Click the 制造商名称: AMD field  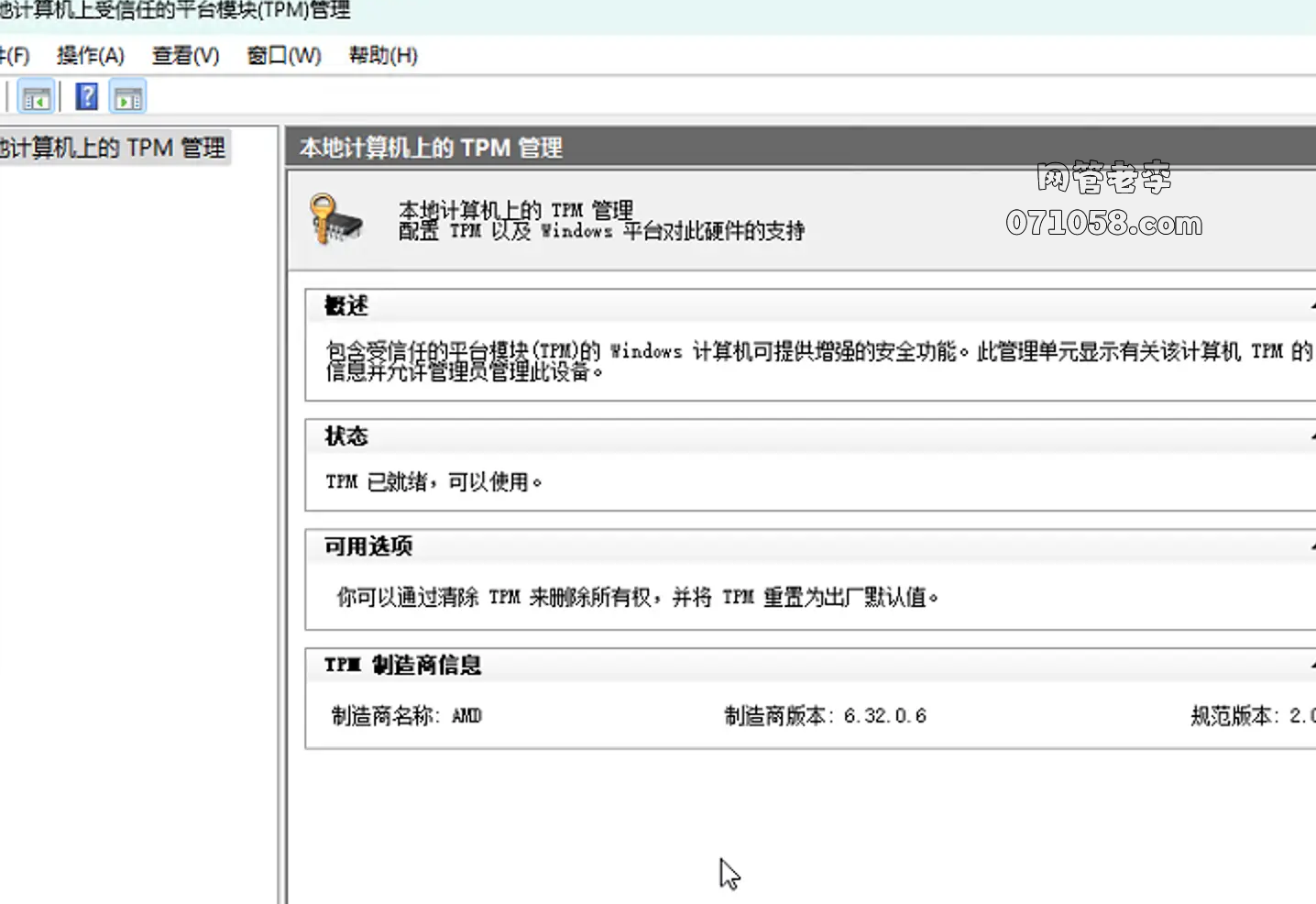point(406,716)
